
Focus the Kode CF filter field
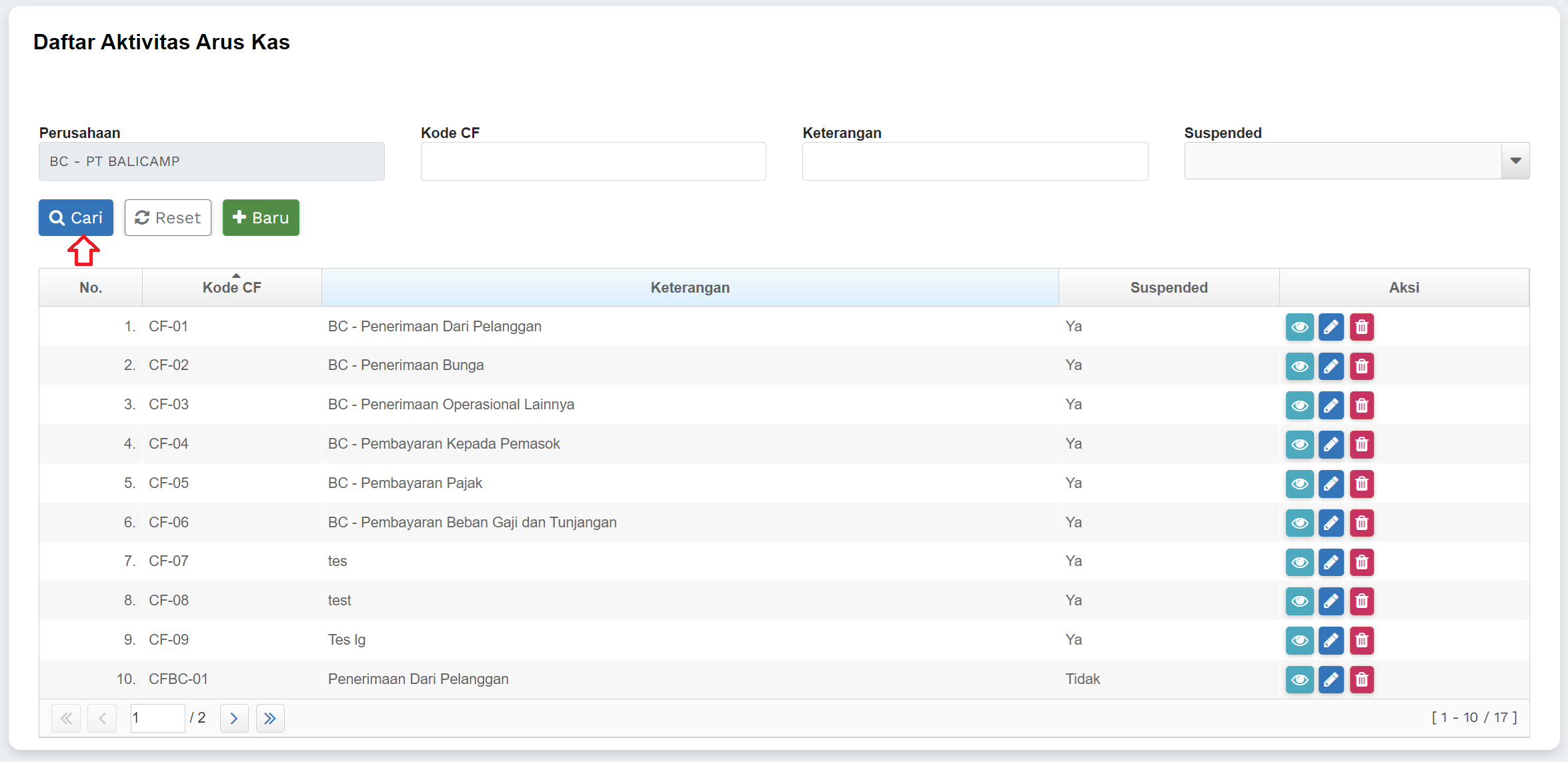(593, 161)
